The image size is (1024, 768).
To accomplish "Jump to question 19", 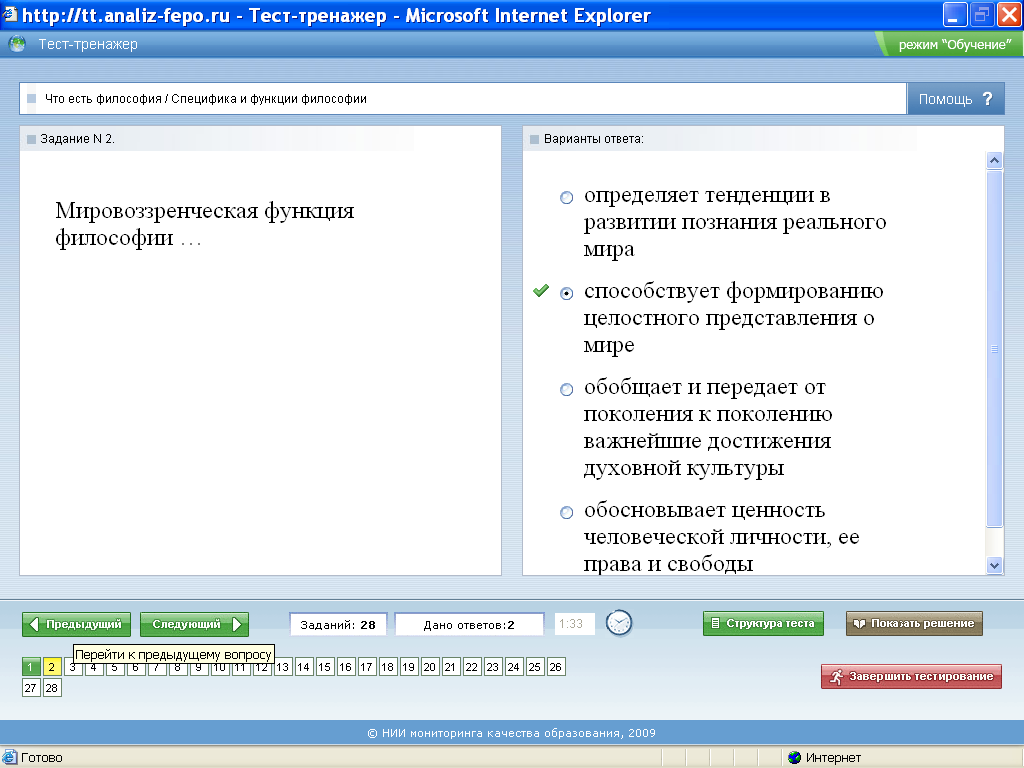I will (x=408, y=667).
